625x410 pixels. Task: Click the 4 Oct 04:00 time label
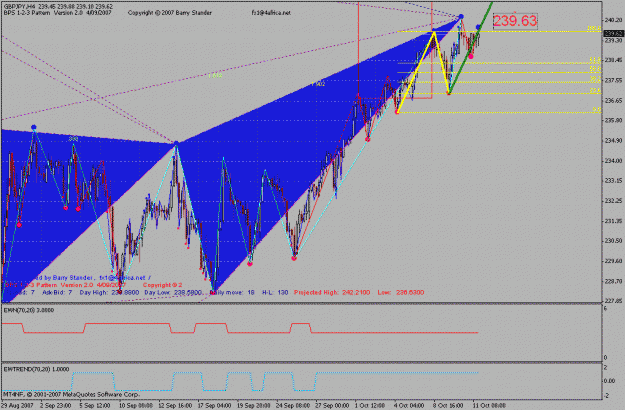click(x=409, y=406)
